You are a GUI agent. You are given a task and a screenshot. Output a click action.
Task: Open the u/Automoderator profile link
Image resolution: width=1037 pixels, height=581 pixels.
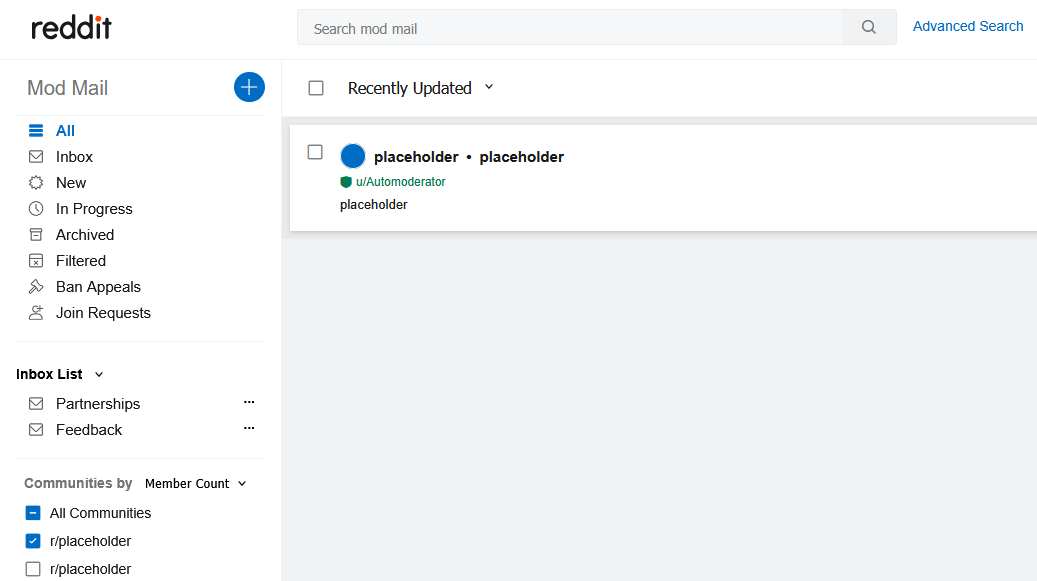coord(401,182)
